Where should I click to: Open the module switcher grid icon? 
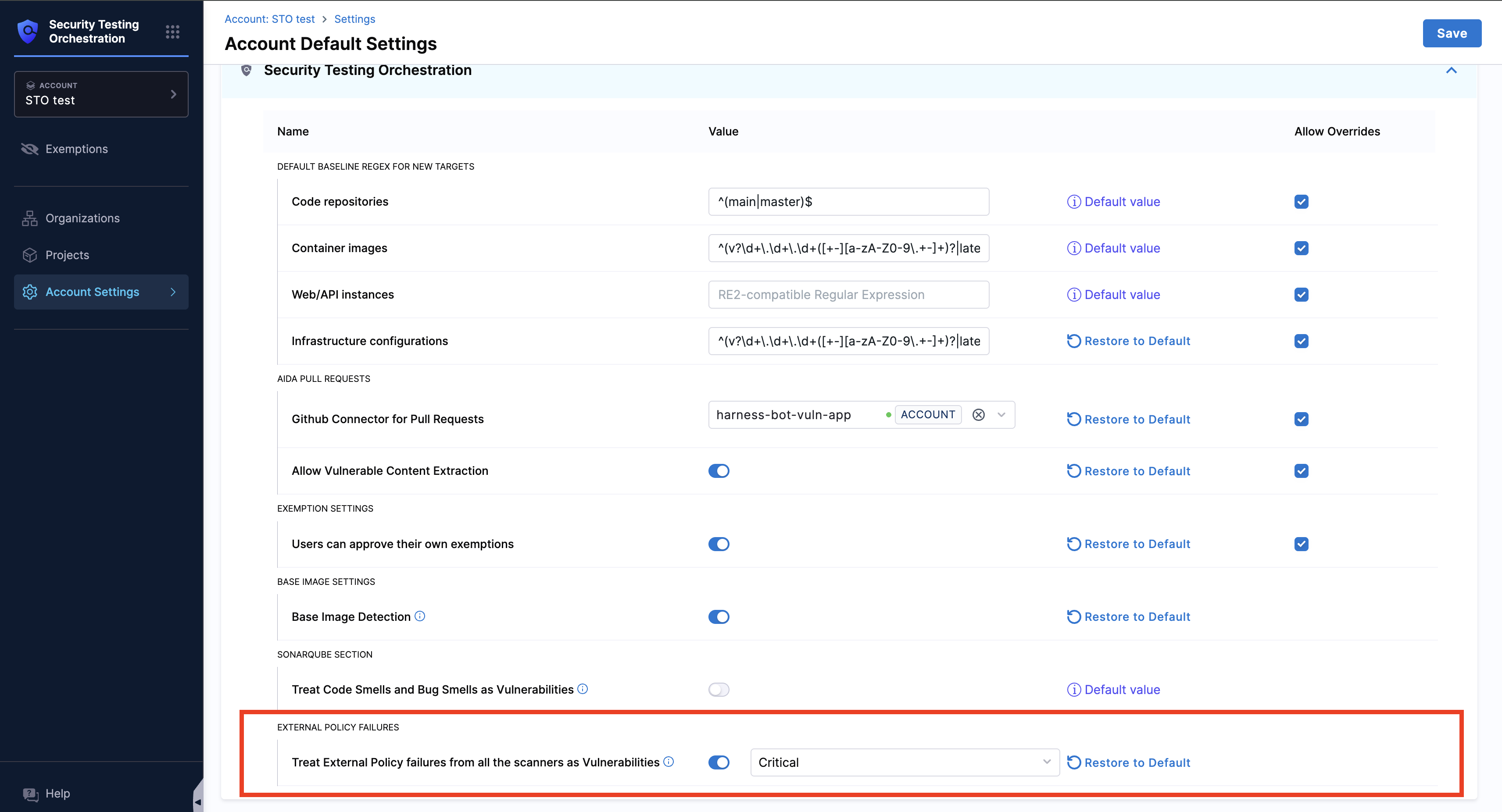(172, 32)
